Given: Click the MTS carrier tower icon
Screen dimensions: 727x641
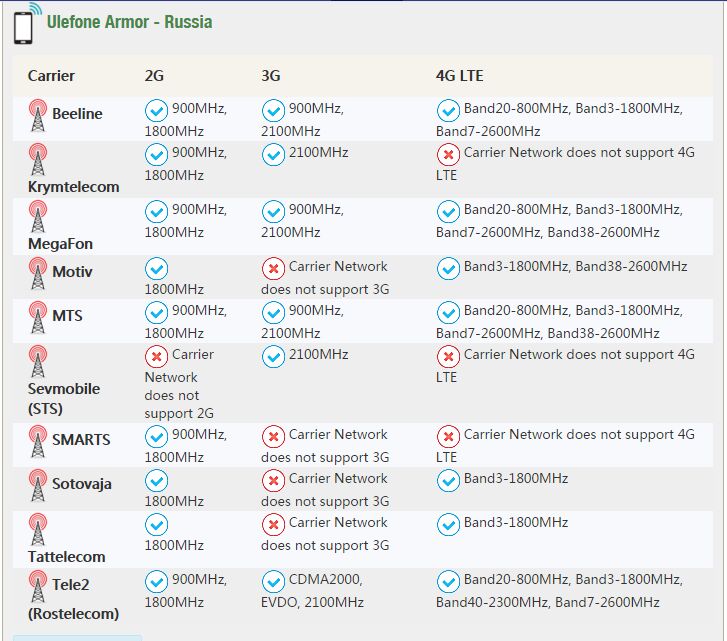Looking at the screenshot, I should [x=38, y=317].
